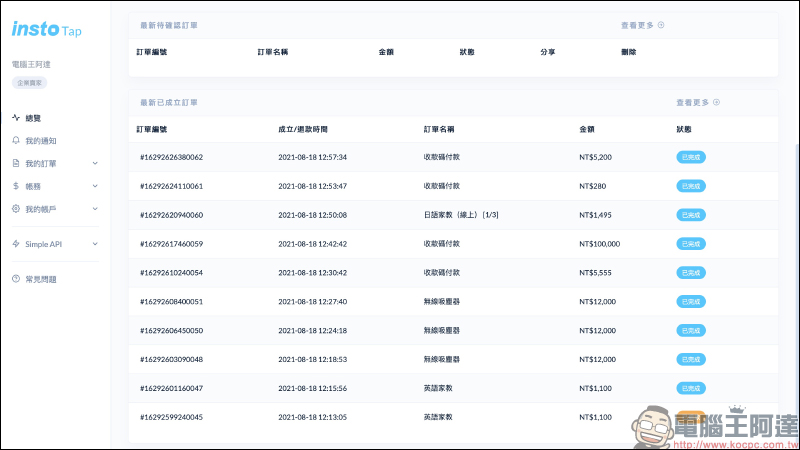
Task: Click the 已完成 badge for order #16292626380062
Action: pos(691,157)
